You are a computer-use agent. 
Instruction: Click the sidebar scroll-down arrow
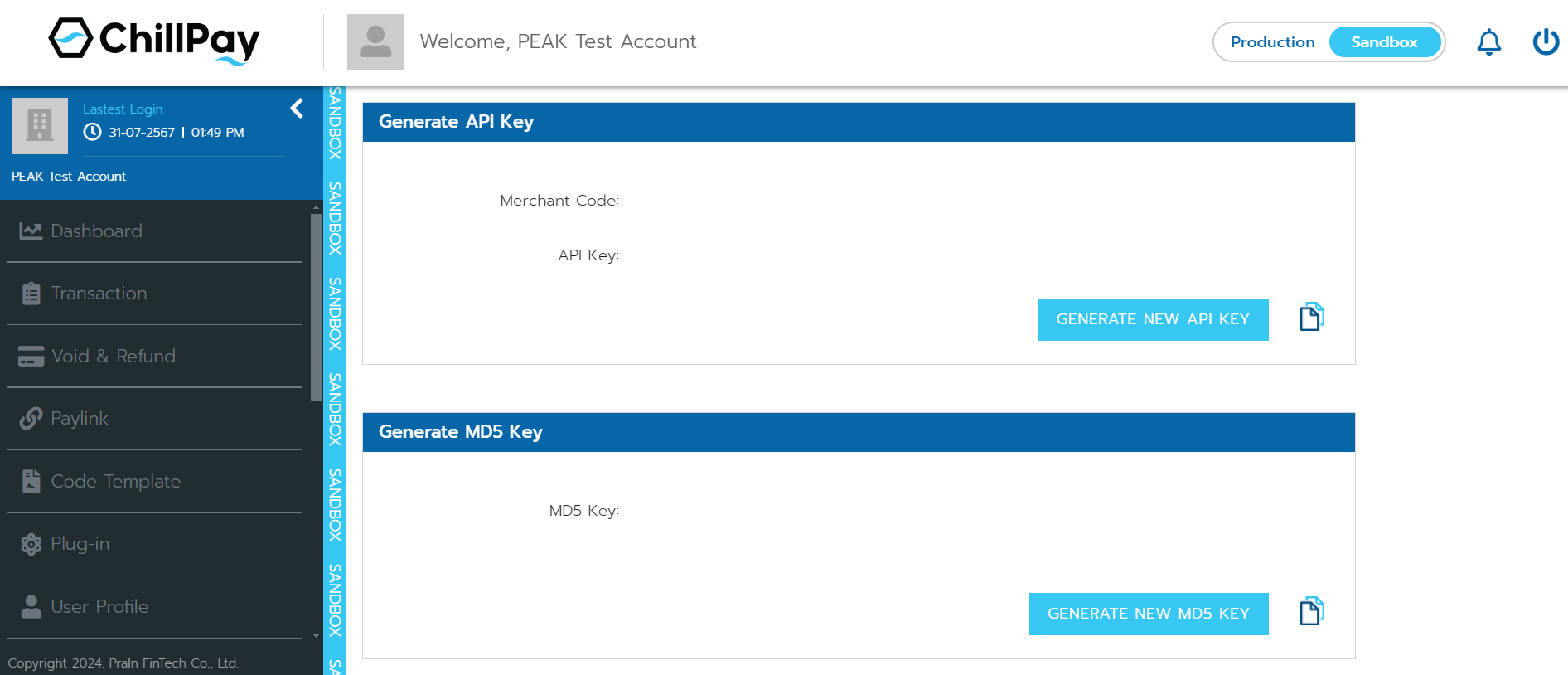[x=316, y=637]
